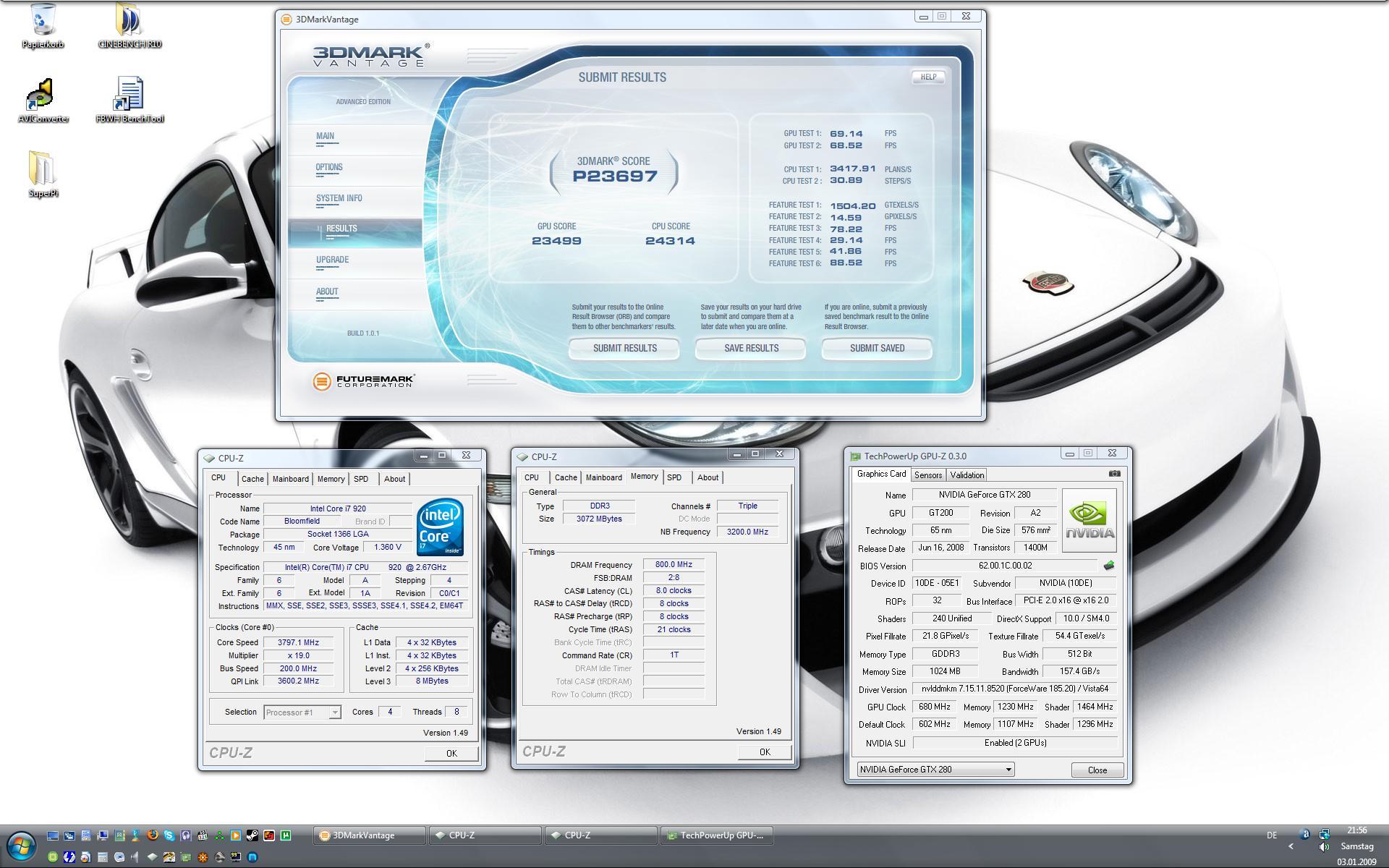Open the SuperPi folder on the desktop

pyautogui.click(x=43, y=175)
